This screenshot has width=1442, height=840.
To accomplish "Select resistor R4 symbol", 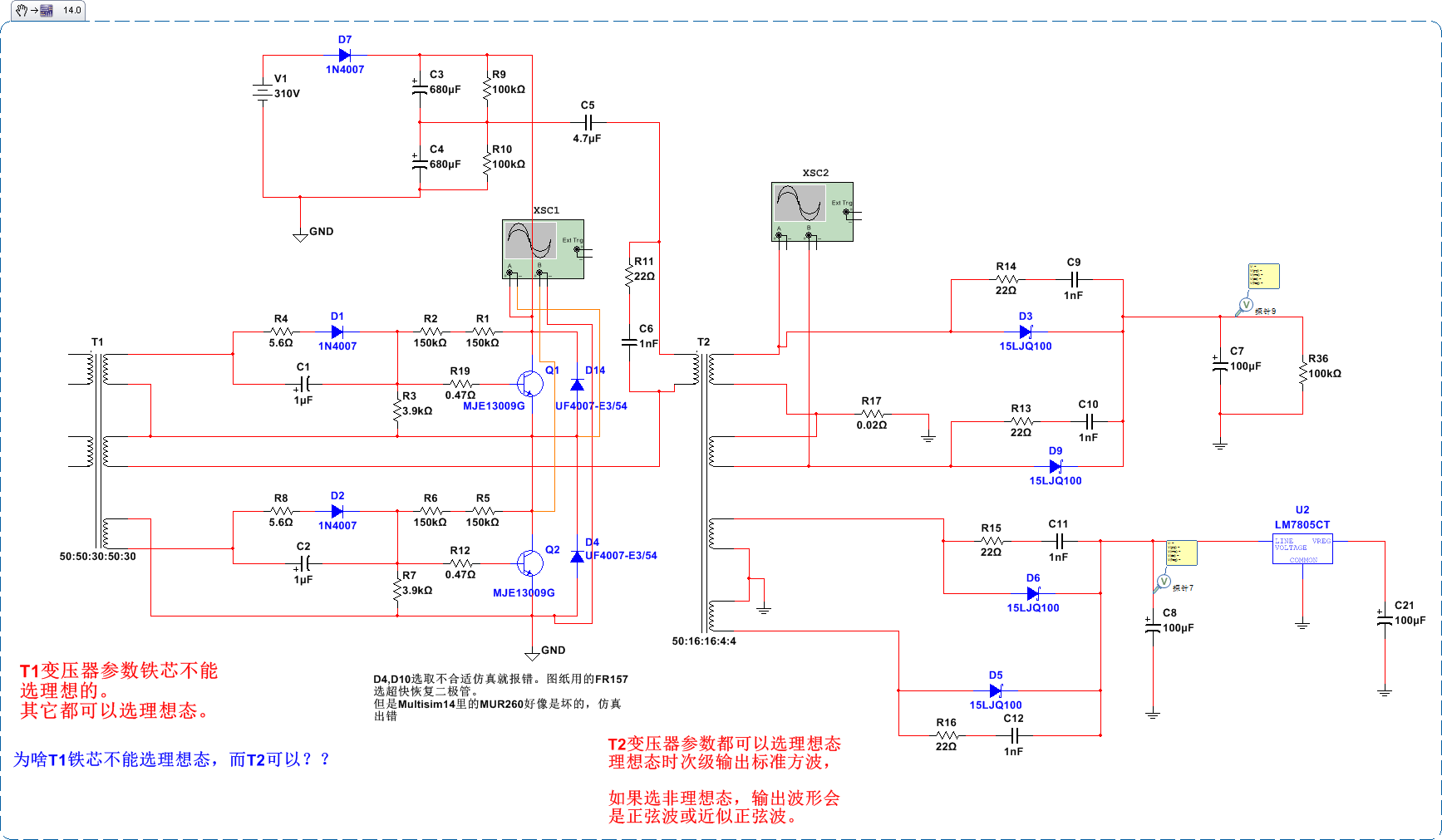I will pos(282,332).
